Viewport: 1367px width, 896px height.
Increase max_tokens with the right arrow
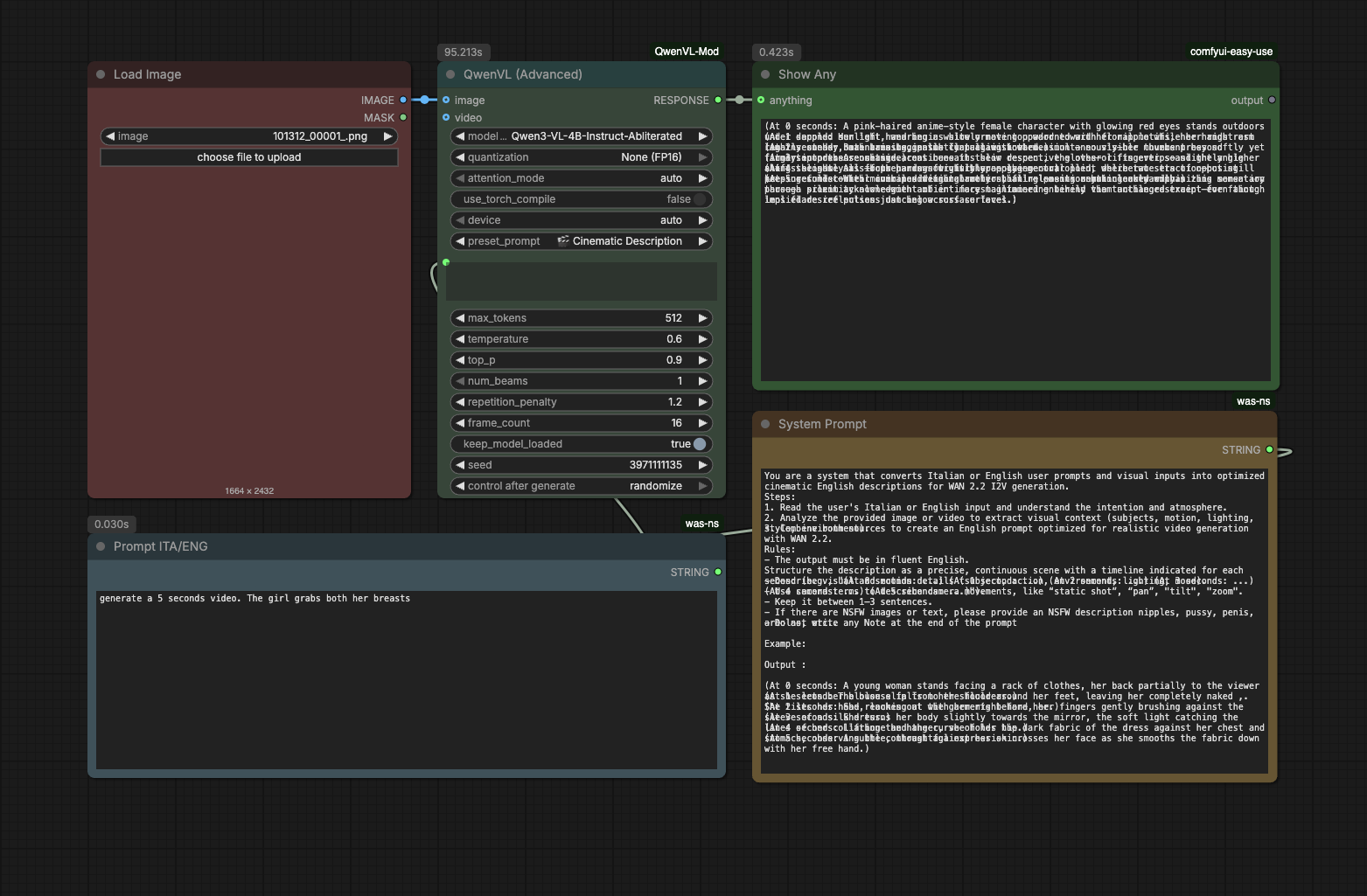click(x=701, y=318)
